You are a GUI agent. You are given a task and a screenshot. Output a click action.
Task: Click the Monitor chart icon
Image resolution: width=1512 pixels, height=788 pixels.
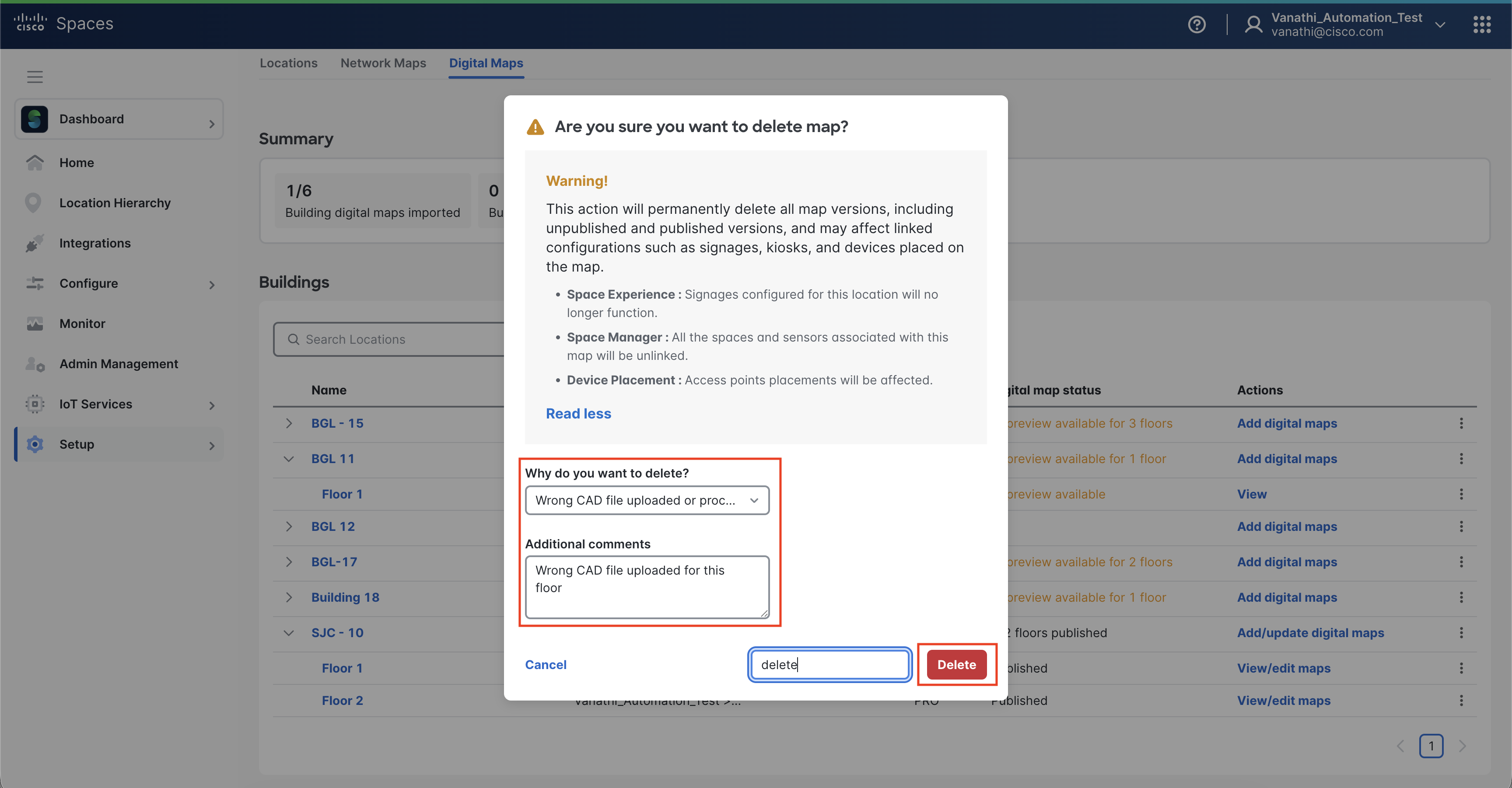coord(35,324)
